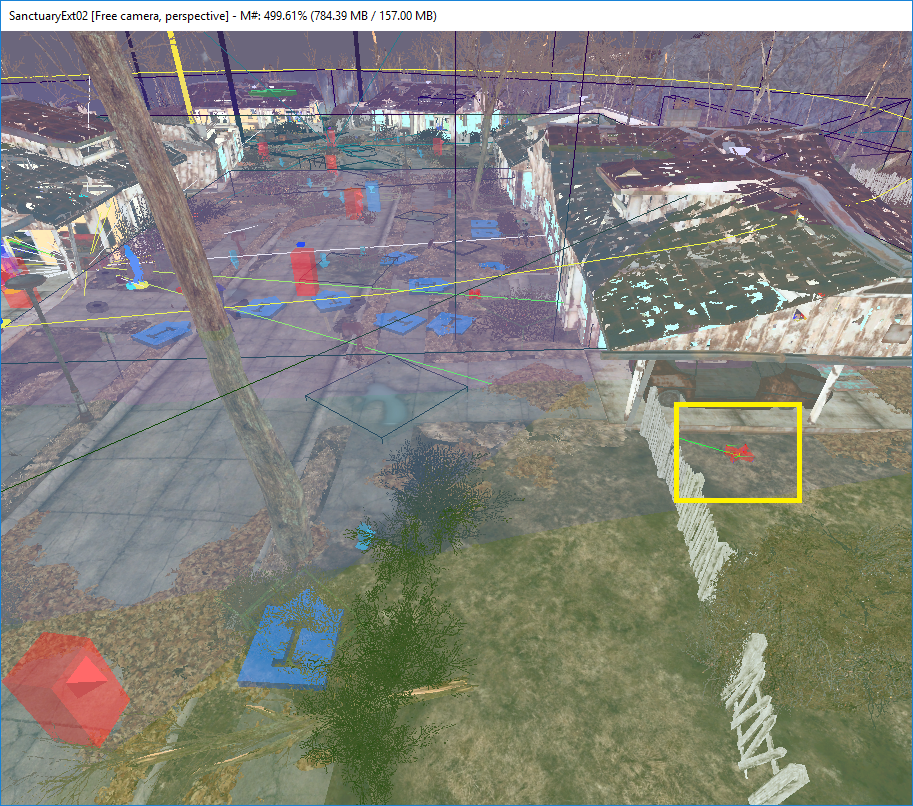913x806 pixels.
Task: Pick the small cyan marker beside the dark bush
Action: tap(365, 536)
